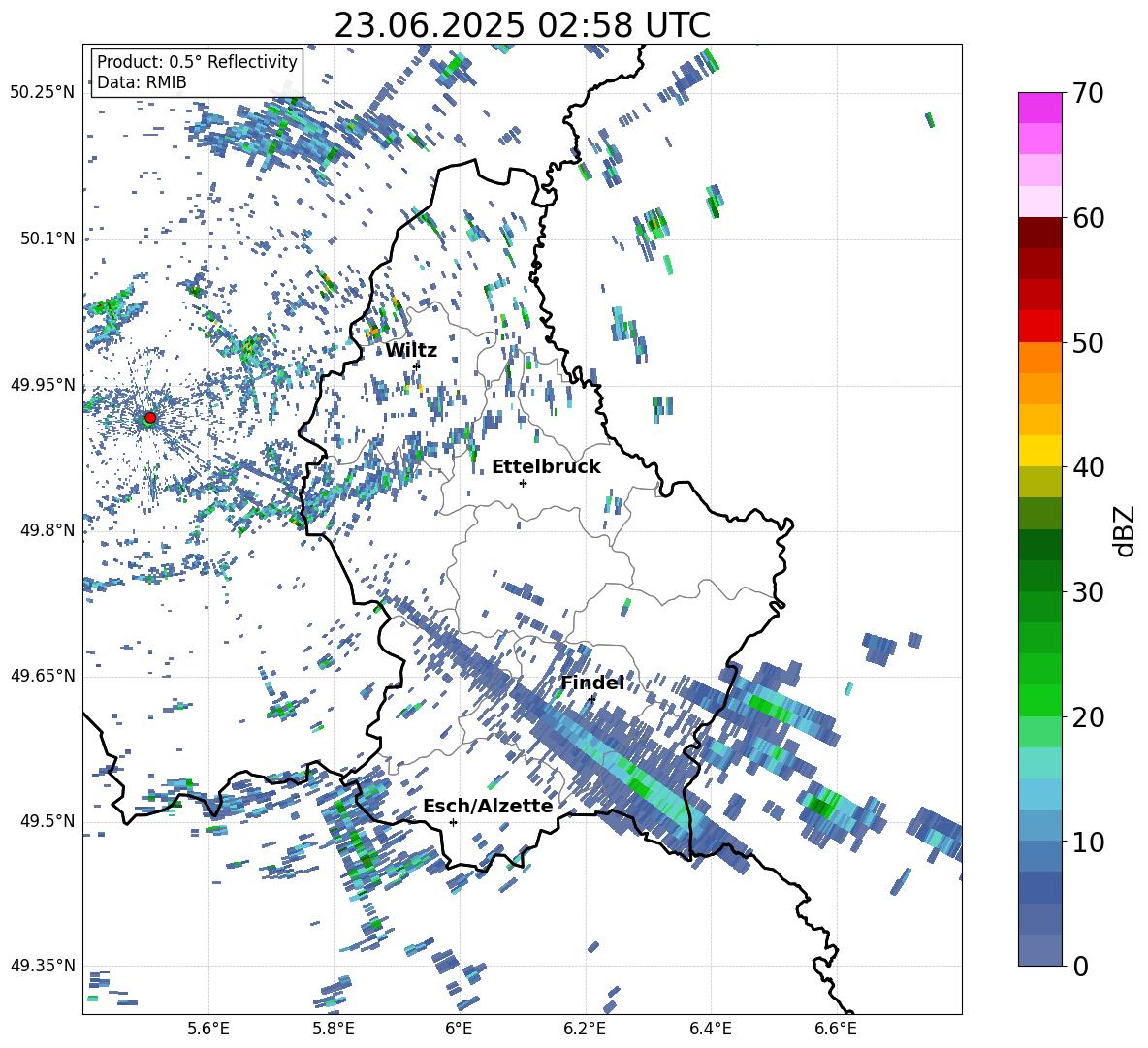Click the 50.25°N latitude label
This screenshot has width=1148, height=1048.
point(43,93)
